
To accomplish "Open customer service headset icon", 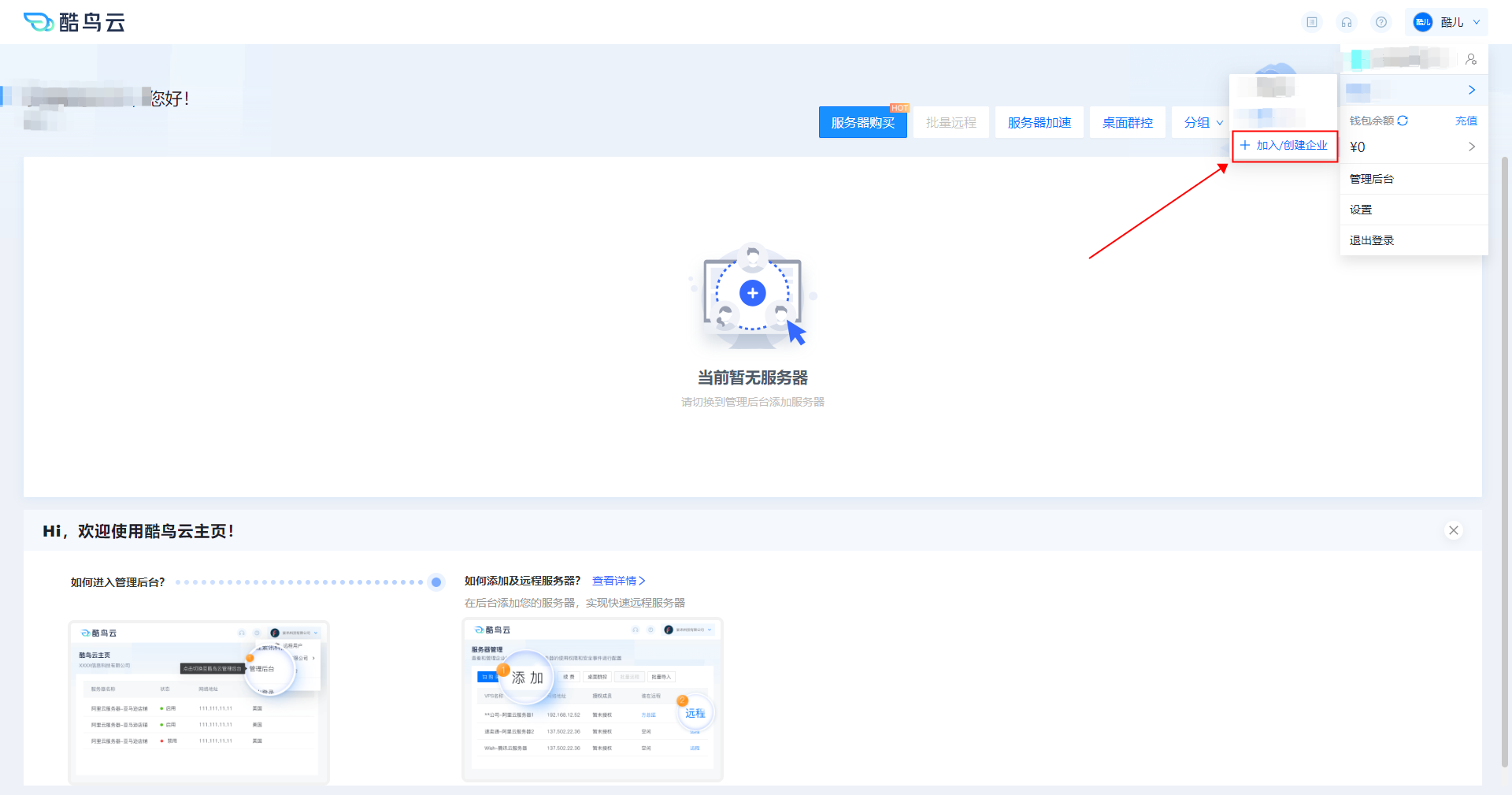I will [1347, 22].
